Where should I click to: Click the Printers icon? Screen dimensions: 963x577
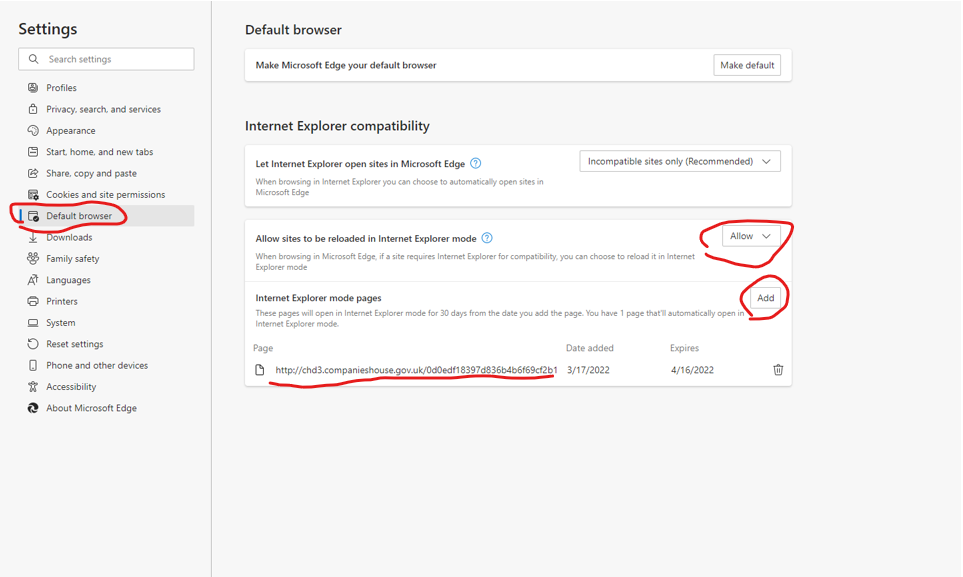pyautogui.click(x=33, y=301)
